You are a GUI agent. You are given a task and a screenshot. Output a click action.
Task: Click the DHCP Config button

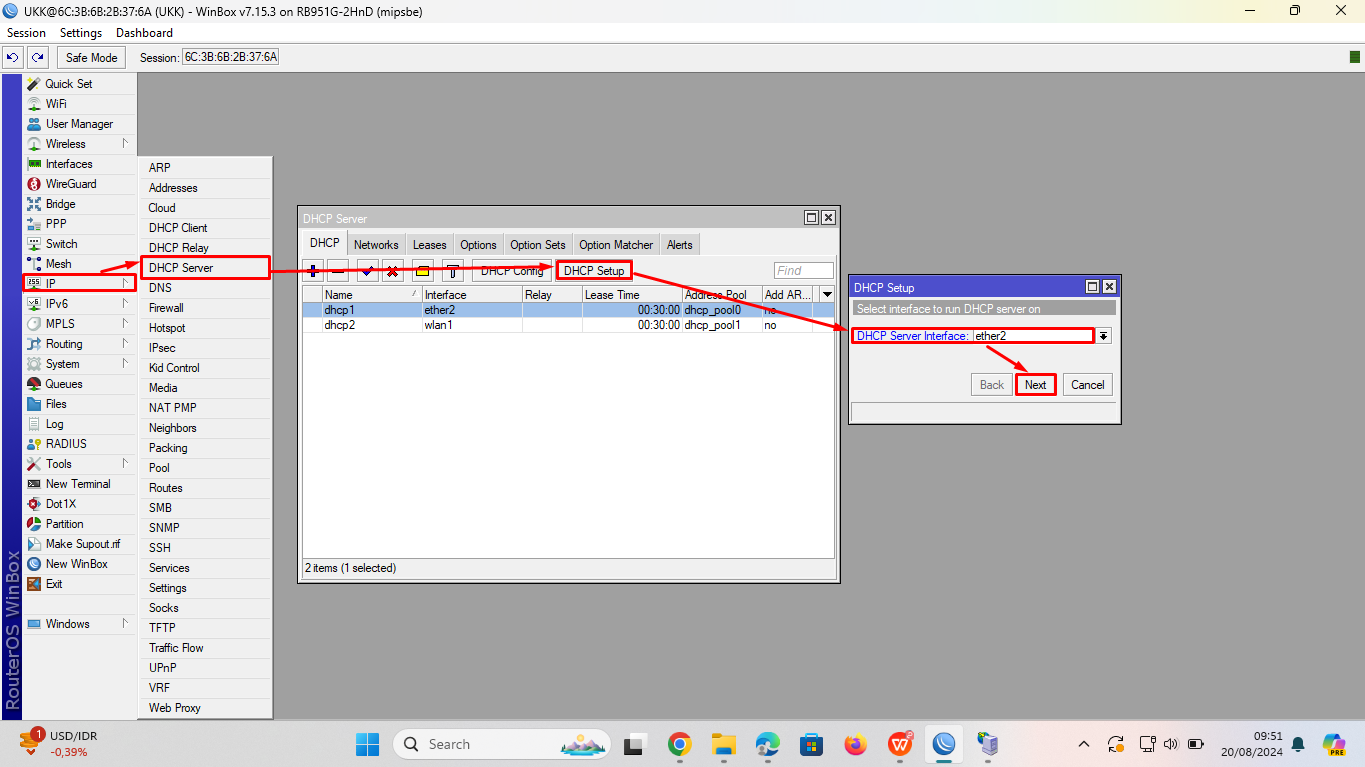coord(513,271)
